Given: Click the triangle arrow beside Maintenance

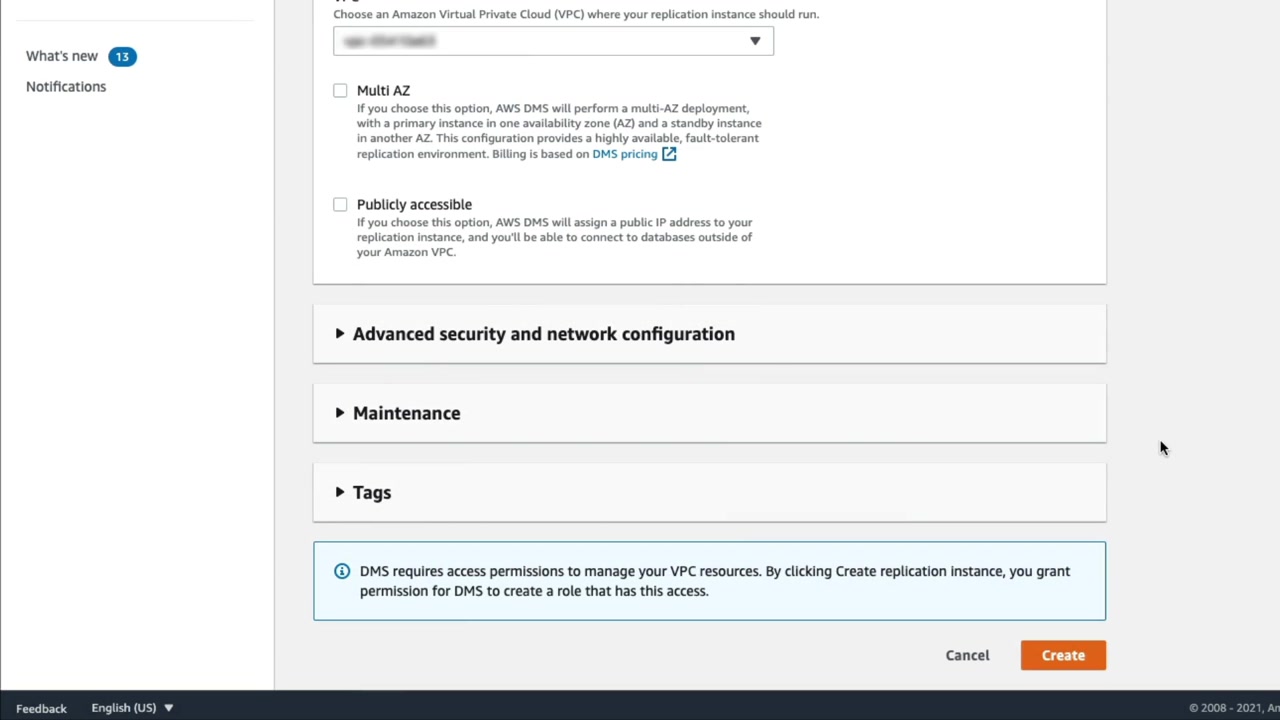Looking at the screenshot, I should [x=340, y=413].
